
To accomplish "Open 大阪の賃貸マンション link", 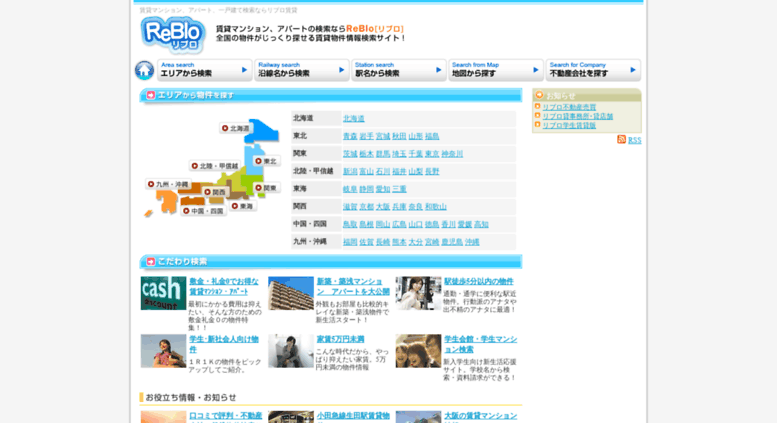I will click(480, 416).
